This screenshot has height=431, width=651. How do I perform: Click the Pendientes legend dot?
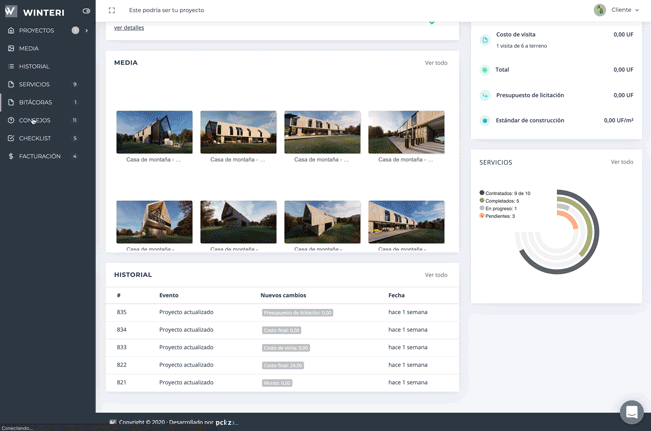coord(482,216)
